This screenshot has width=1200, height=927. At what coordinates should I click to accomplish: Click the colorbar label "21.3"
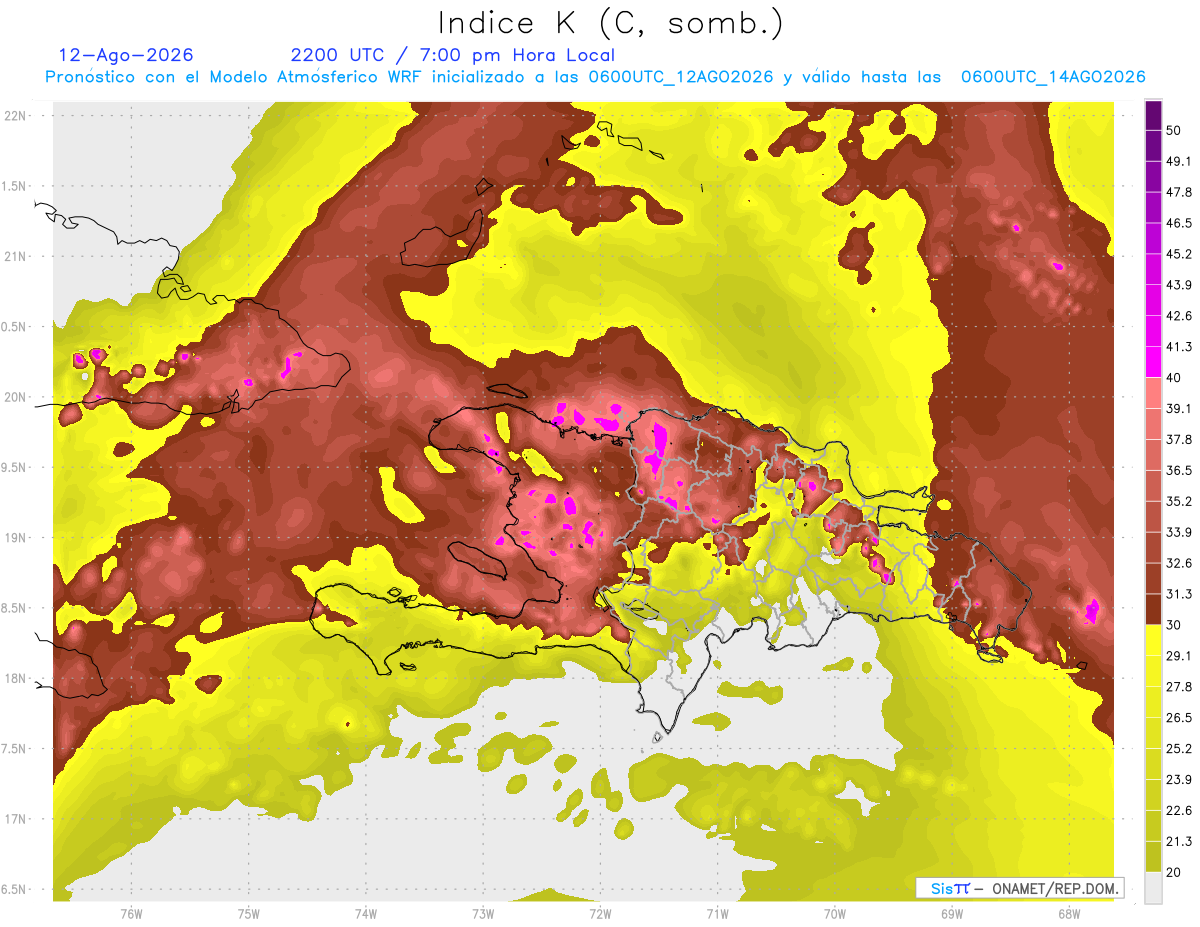1179,842
